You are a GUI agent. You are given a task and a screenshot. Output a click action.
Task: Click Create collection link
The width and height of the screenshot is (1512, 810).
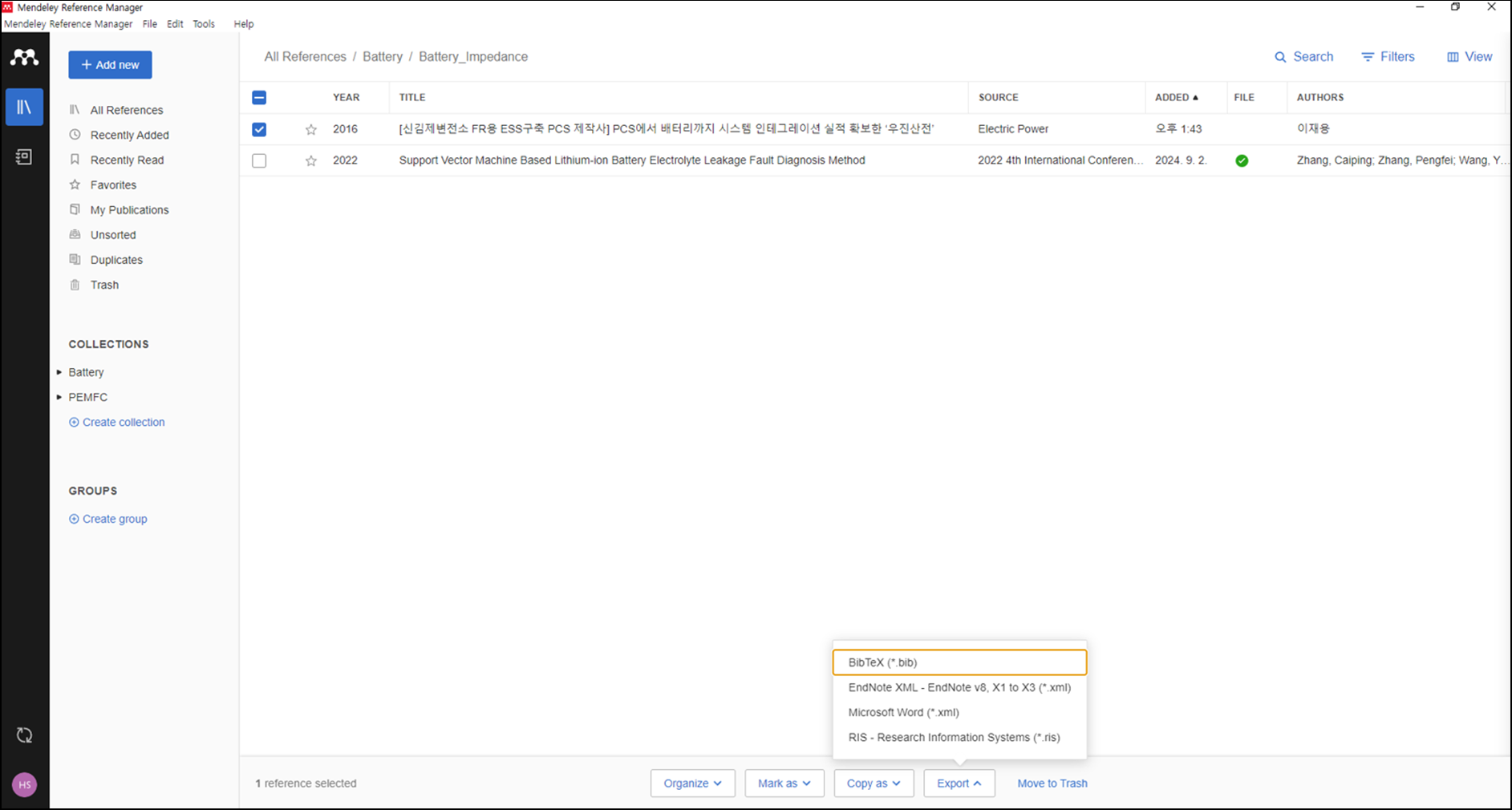pyautogui.click(x=117, y=422)
